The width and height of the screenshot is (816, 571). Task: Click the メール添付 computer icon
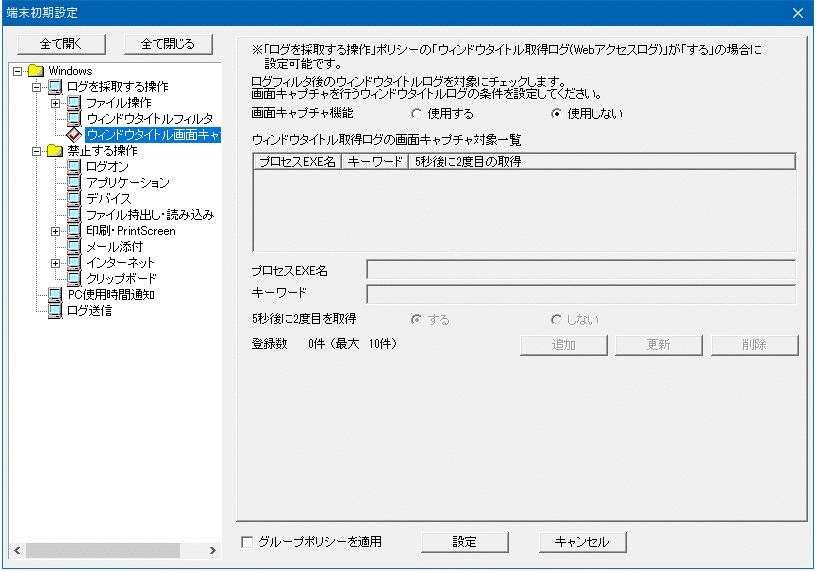pyautogui.click(x=74, y=246)
